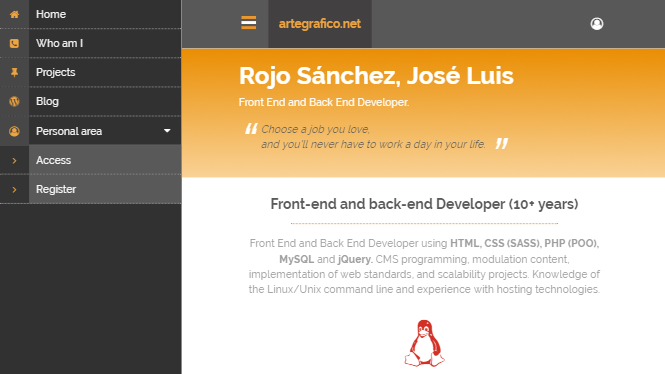Click the Rojo Sánchez, José Luis heading
The image size is (665, 374).
pos(376,76)
